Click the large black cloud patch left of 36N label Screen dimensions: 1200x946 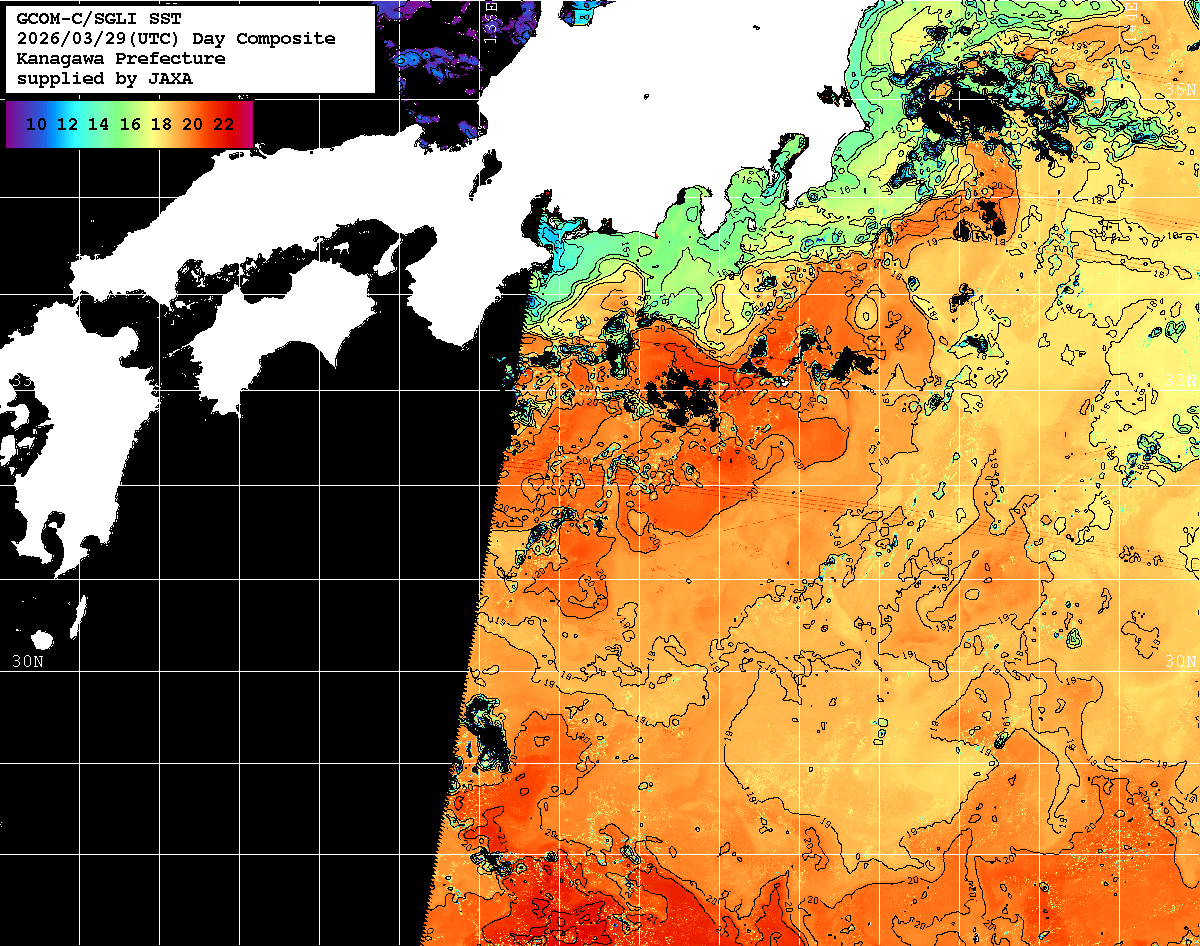[950, 105]
